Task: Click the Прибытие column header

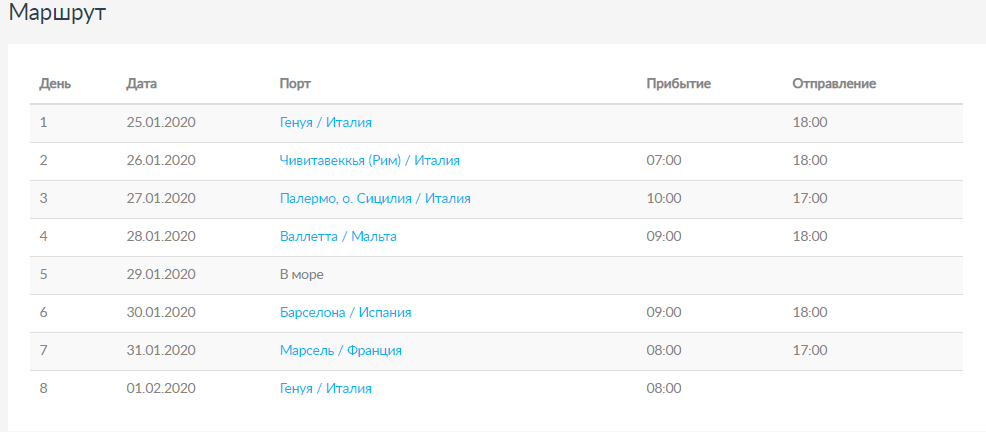Action: click(678, 83)
